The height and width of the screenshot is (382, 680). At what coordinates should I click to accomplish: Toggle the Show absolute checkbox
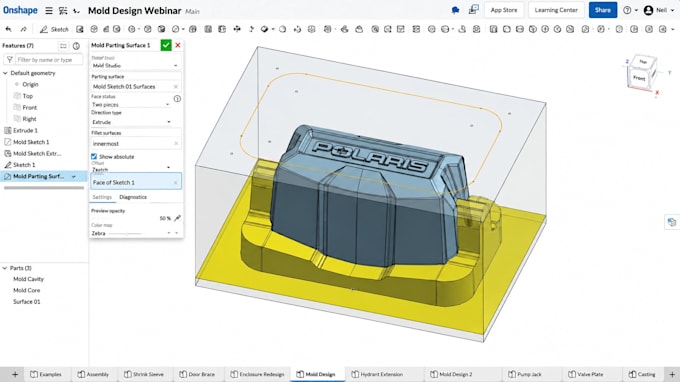tap(94, 157)
